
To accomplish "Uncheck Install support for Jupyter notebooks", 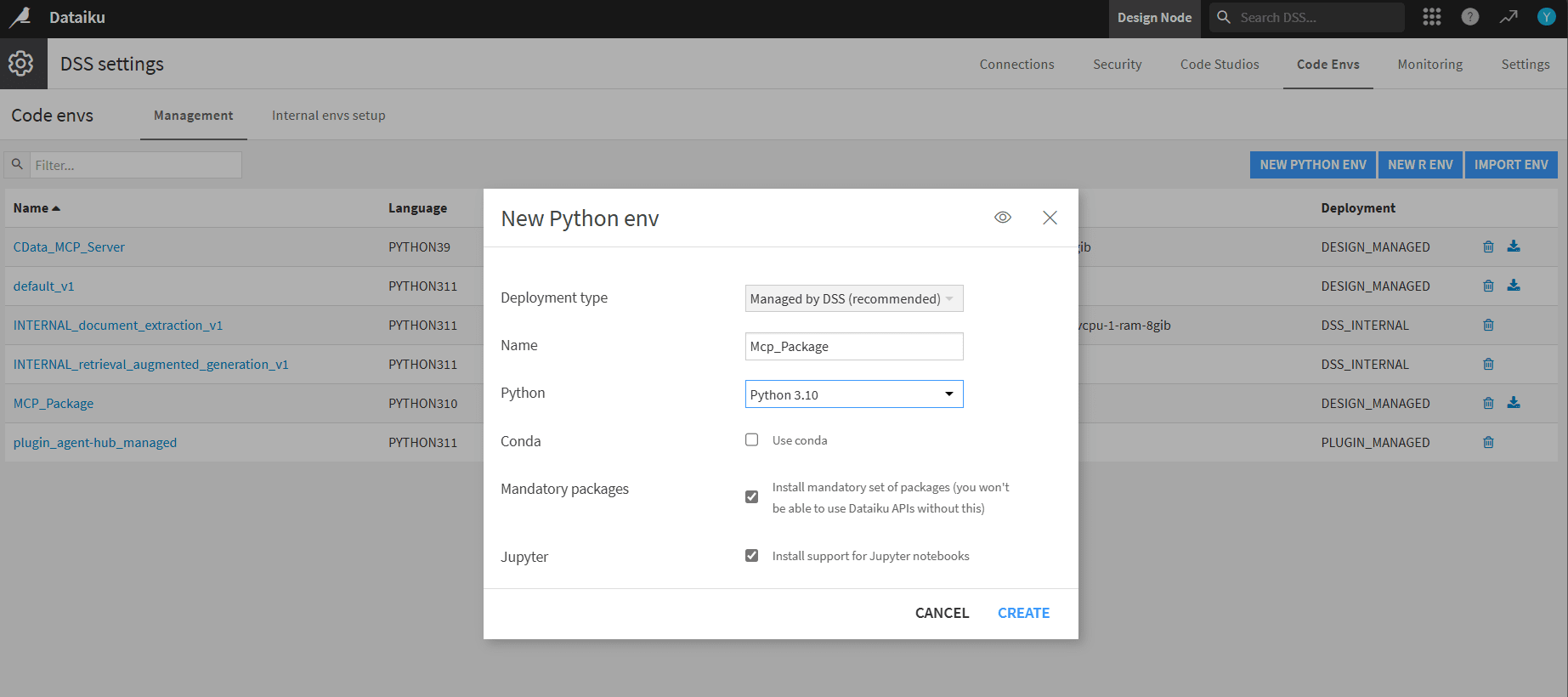I will point(752,556).
